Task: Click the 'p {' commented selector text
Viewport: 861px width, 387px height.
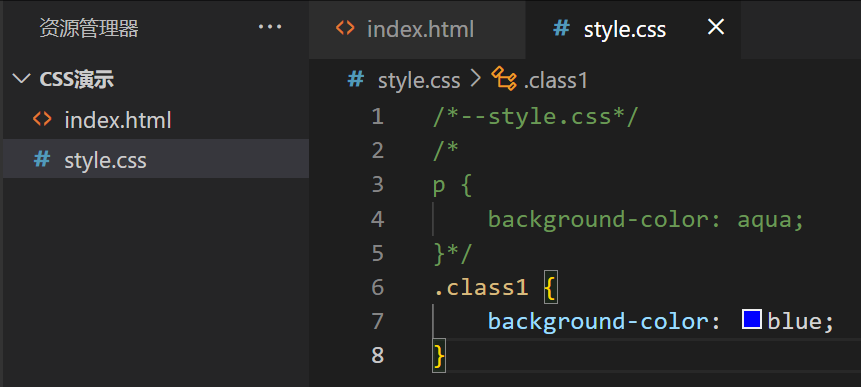Action: (x=452, y=186)
